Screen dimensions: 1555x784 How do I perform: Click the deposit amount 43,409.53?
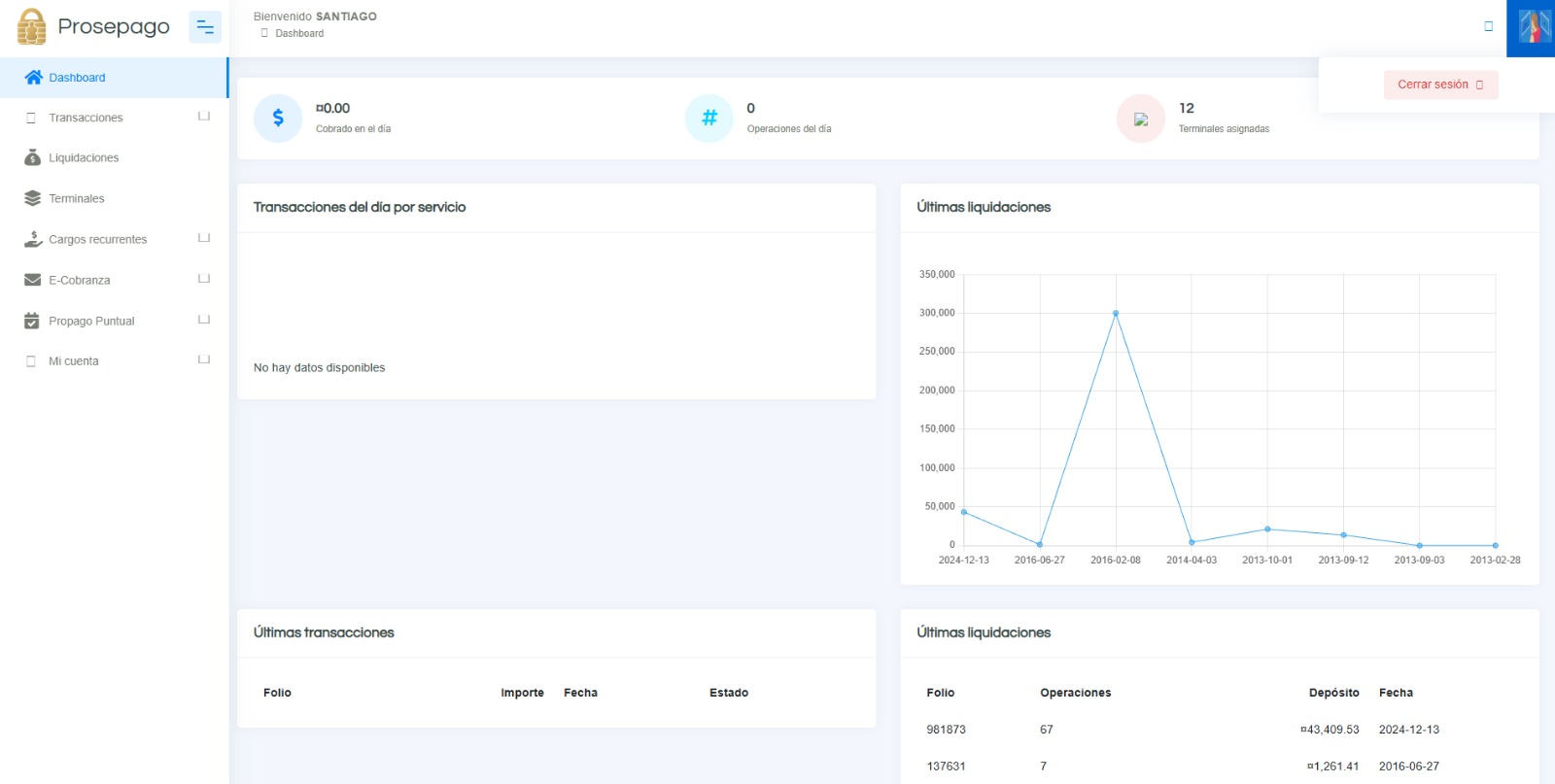point(1330,730)
